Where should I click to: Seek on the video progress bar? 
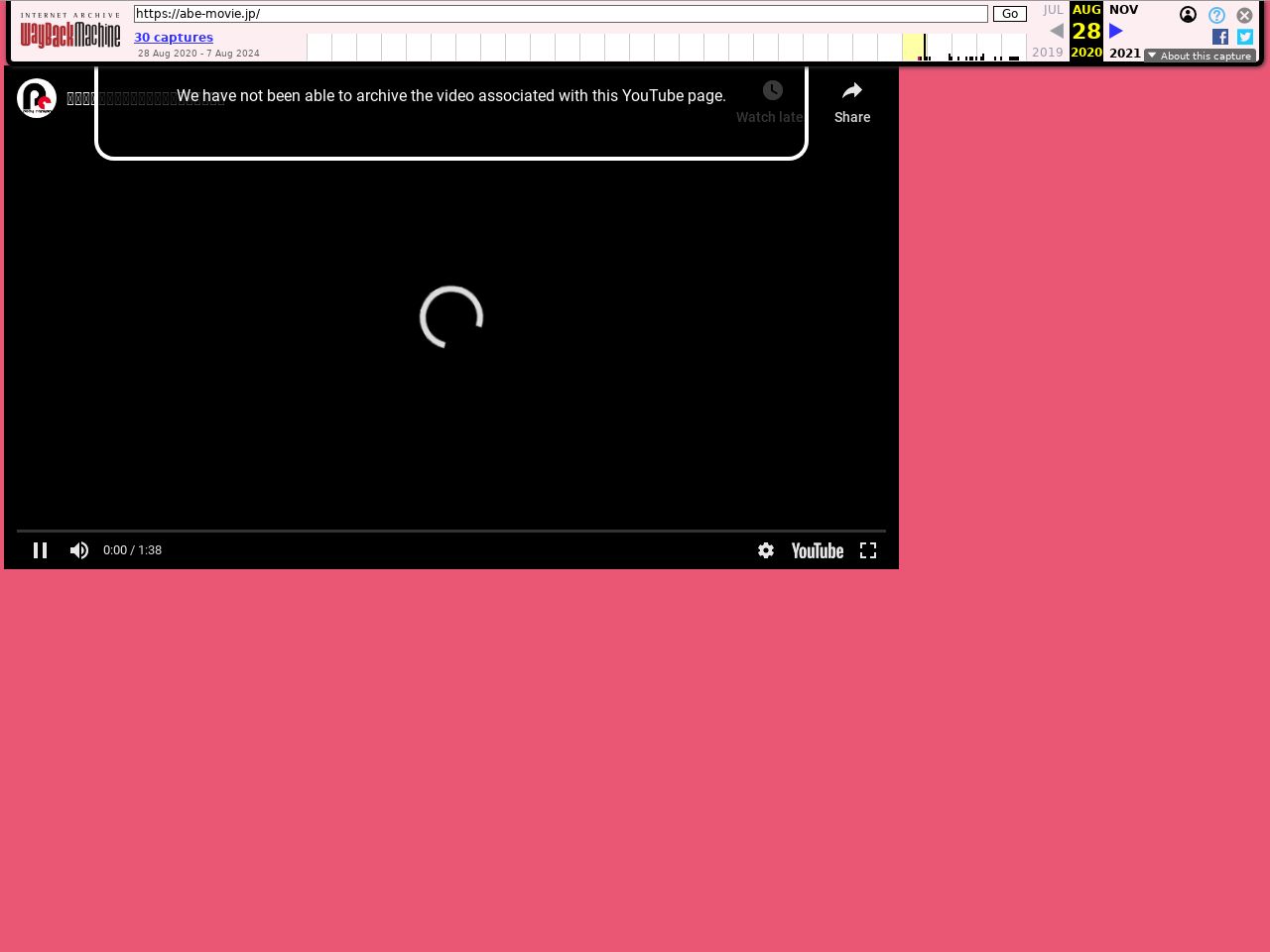coord(451,532)
